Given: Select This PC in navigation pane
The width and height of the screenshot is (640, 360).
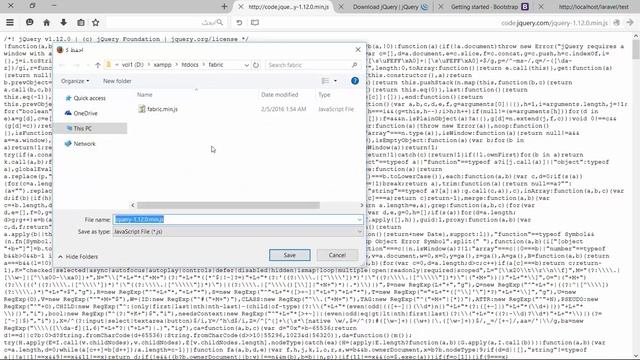Looking at the screenshot, I should tap(82, 129).
